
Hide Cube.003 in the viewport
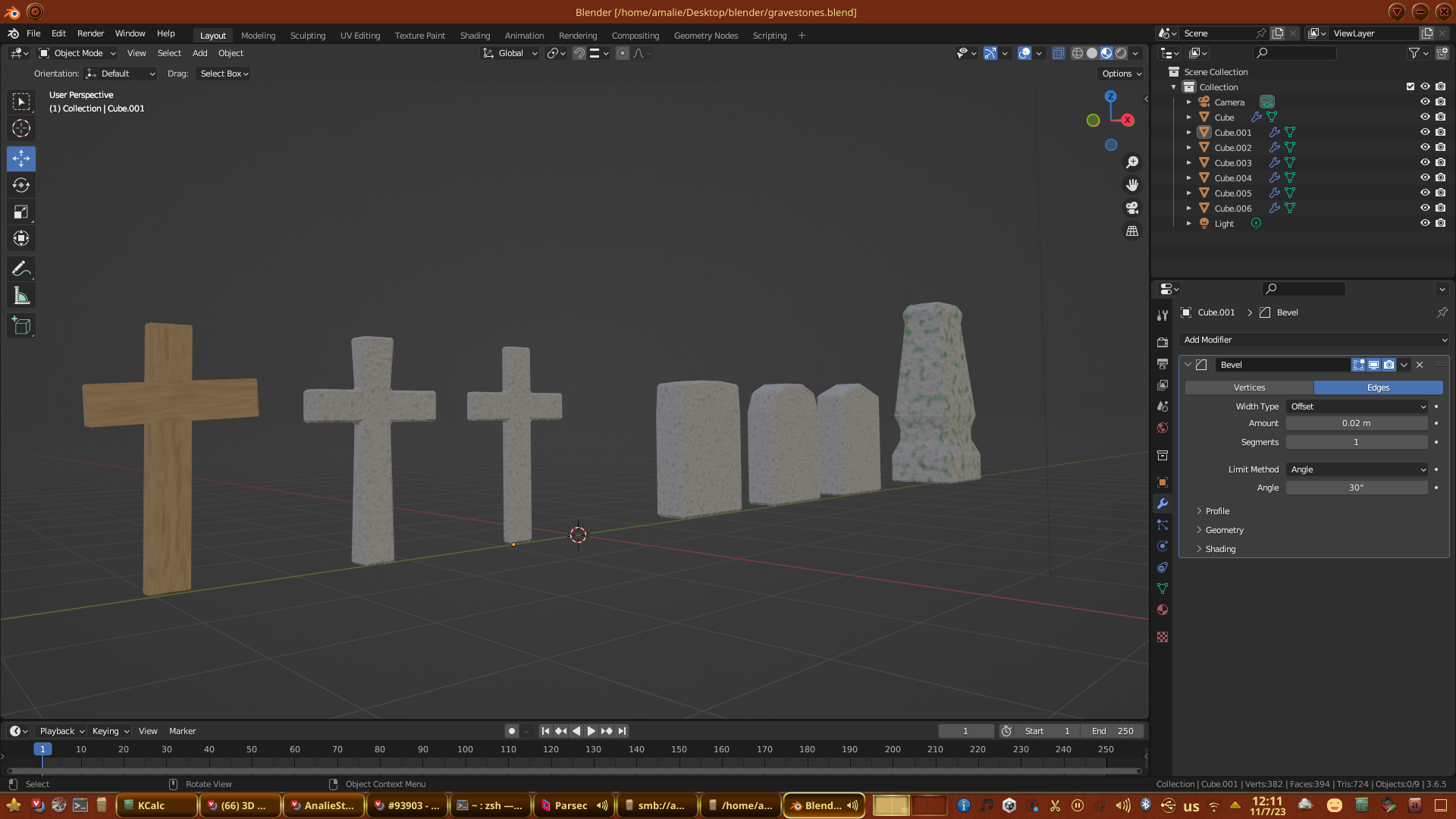(x=1425, y=162)
